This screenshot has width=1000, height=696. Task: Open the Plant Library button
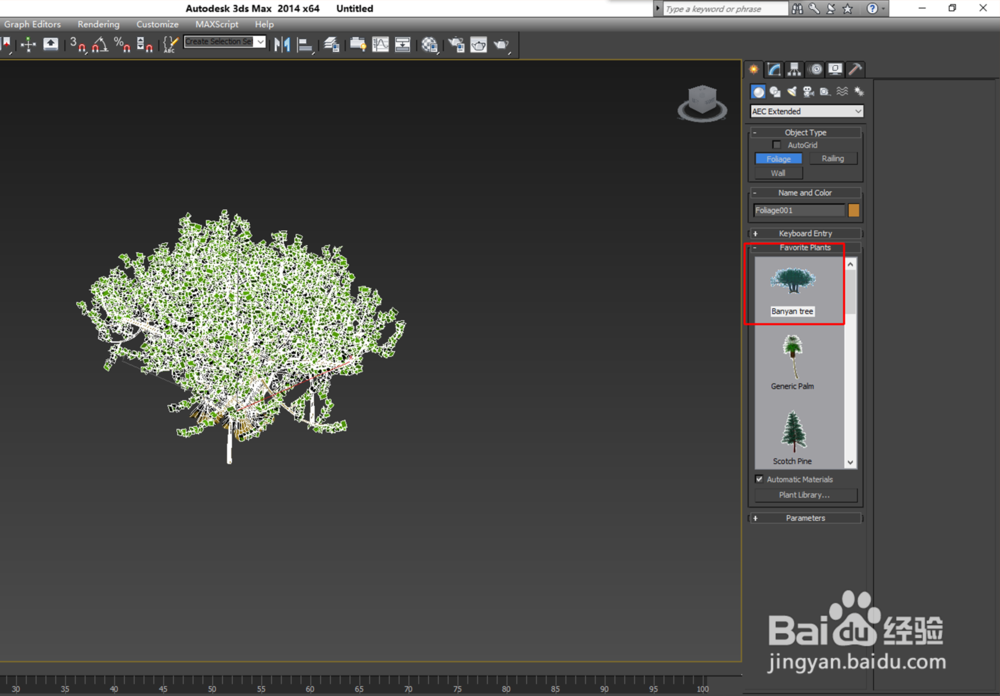(806, 495)
